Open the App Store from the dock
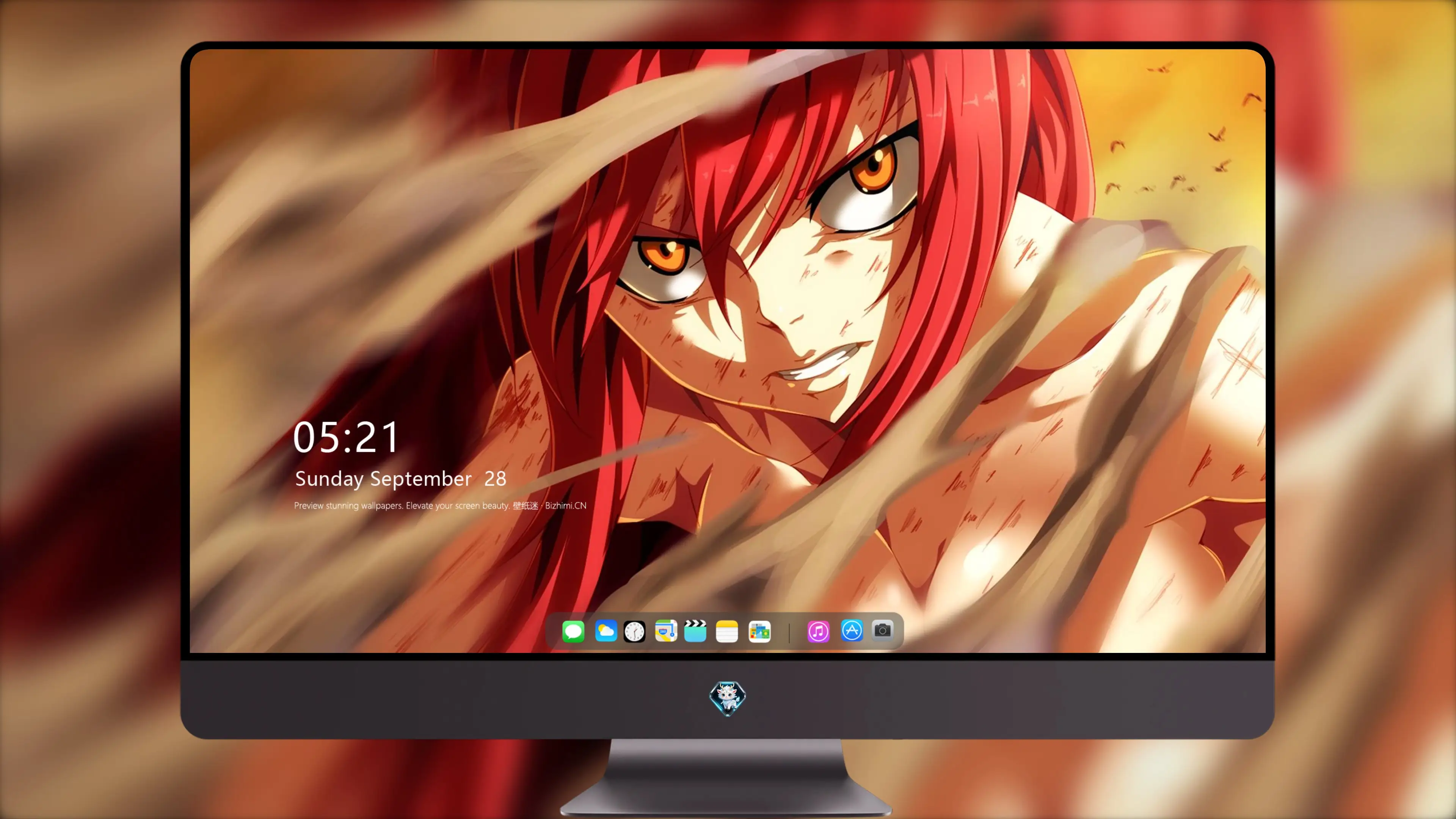The image size is (1456, 819). 852,630
